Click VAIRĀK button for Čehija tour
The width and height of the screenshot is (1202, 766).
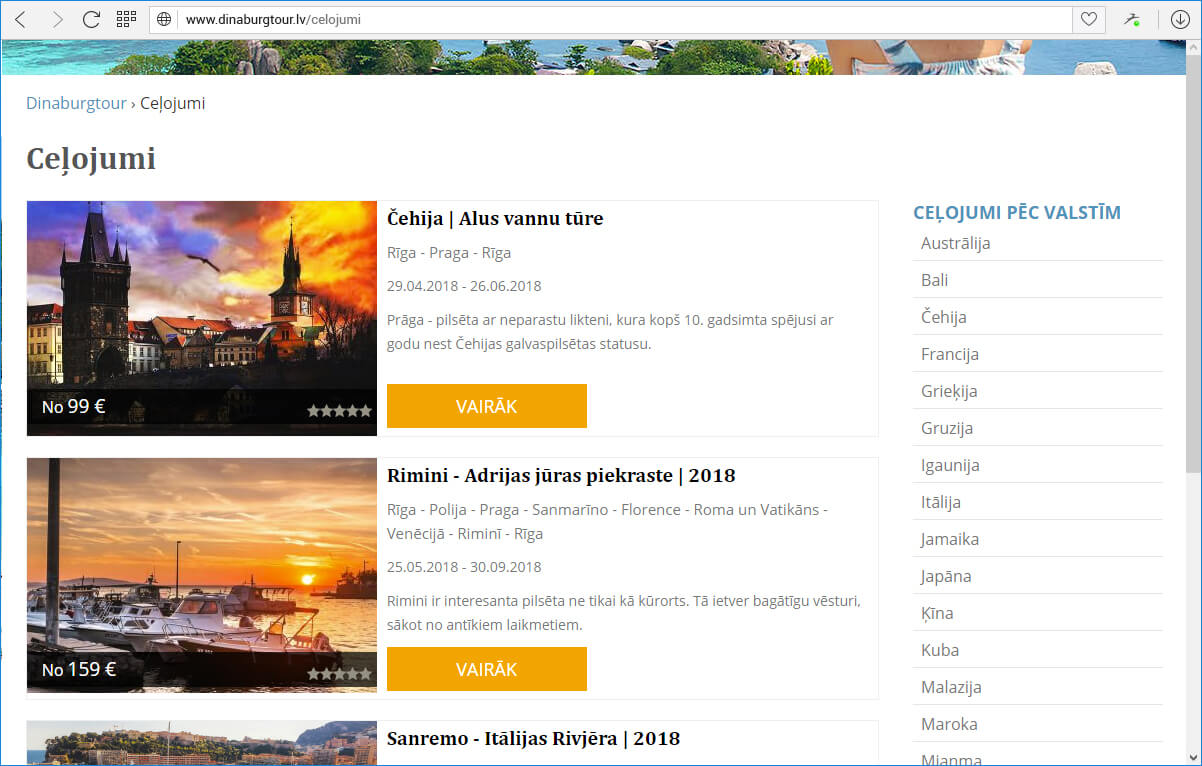pos(486,406)
